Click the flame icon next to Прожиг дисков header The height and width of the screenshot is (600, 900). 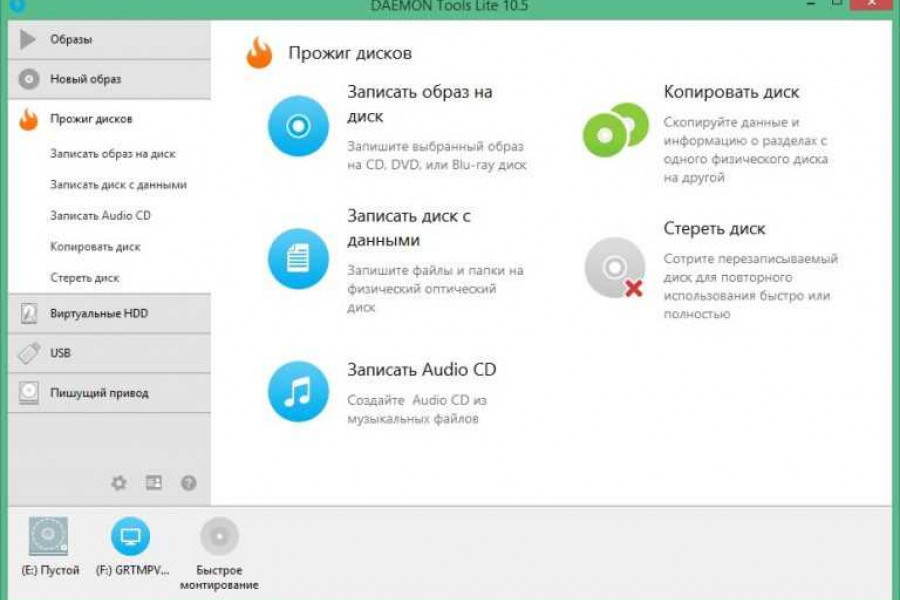tap(259, 52)
